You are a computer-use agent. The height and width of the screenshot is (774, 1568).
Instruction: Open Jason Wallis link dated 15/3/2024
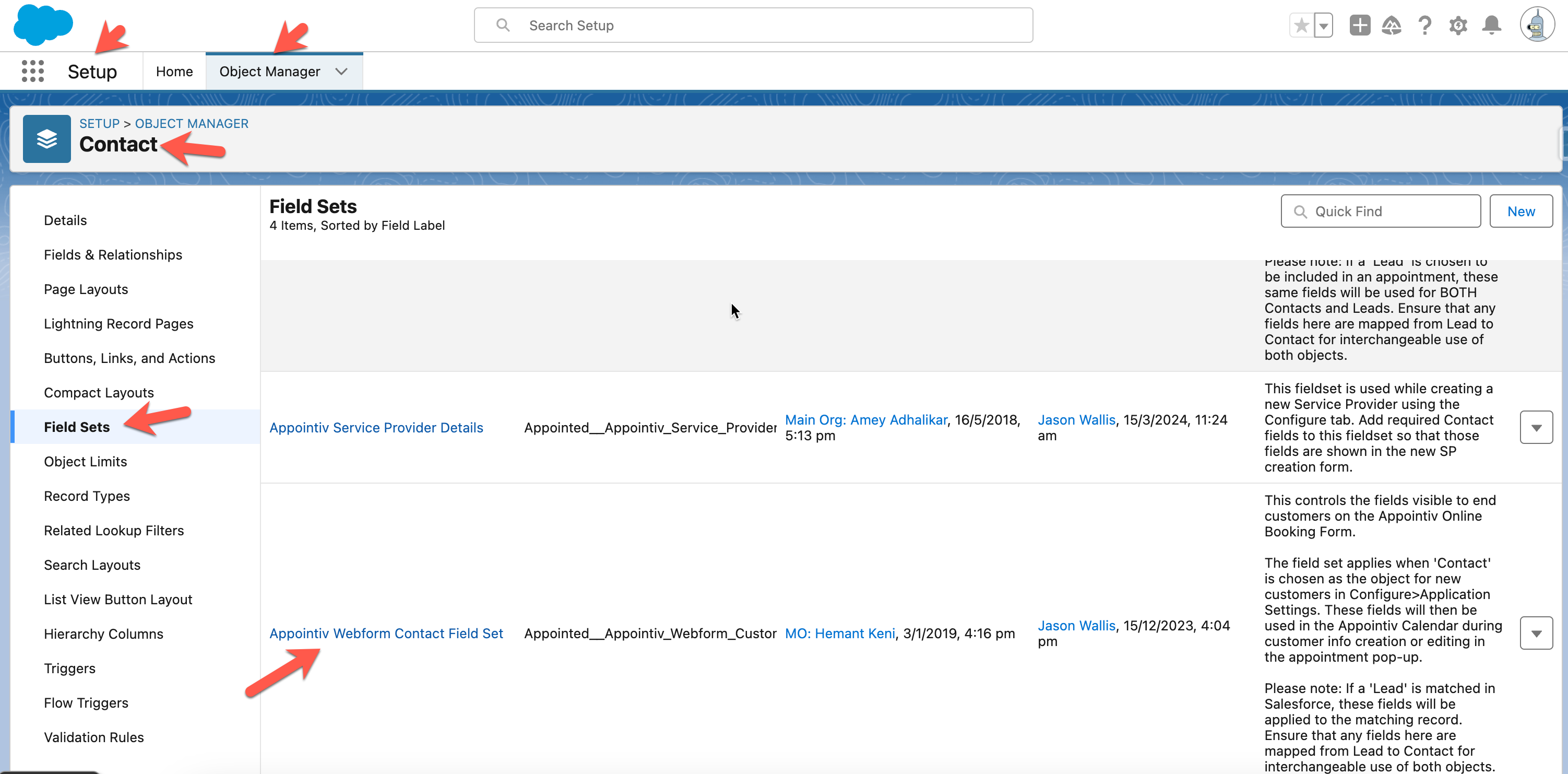1076,419
